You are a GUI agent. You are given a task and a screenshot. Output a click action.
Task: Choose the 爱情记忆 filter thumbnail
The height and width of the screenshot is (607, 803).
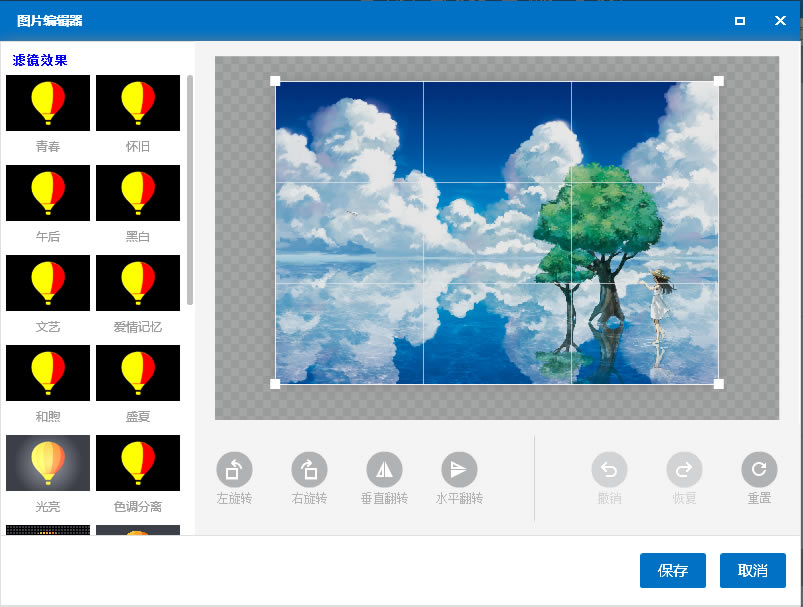(138, 283)
